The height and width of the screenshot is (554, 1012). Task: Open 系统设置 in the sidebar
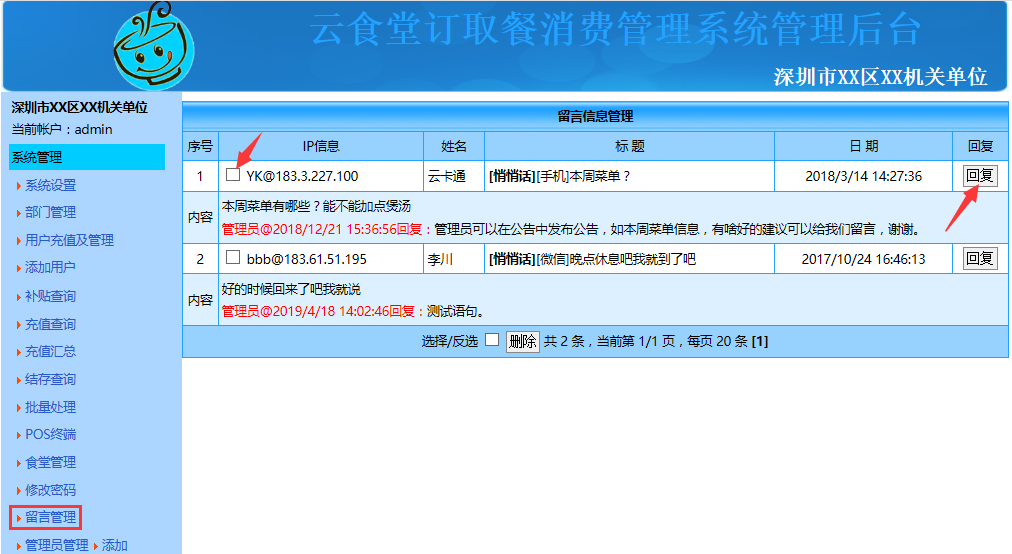50,185
